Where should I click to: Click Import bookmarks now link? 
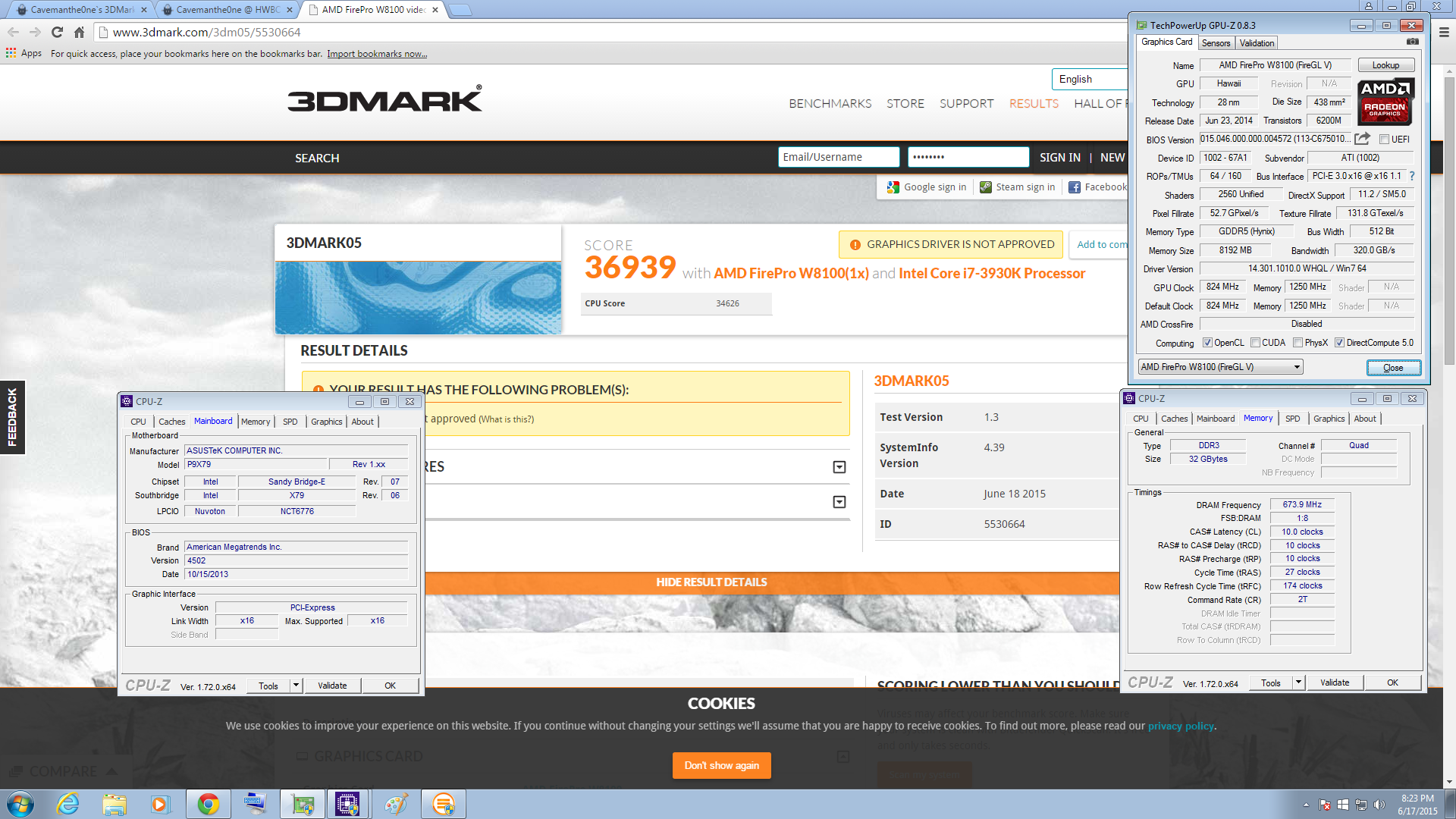click(377, 54)
